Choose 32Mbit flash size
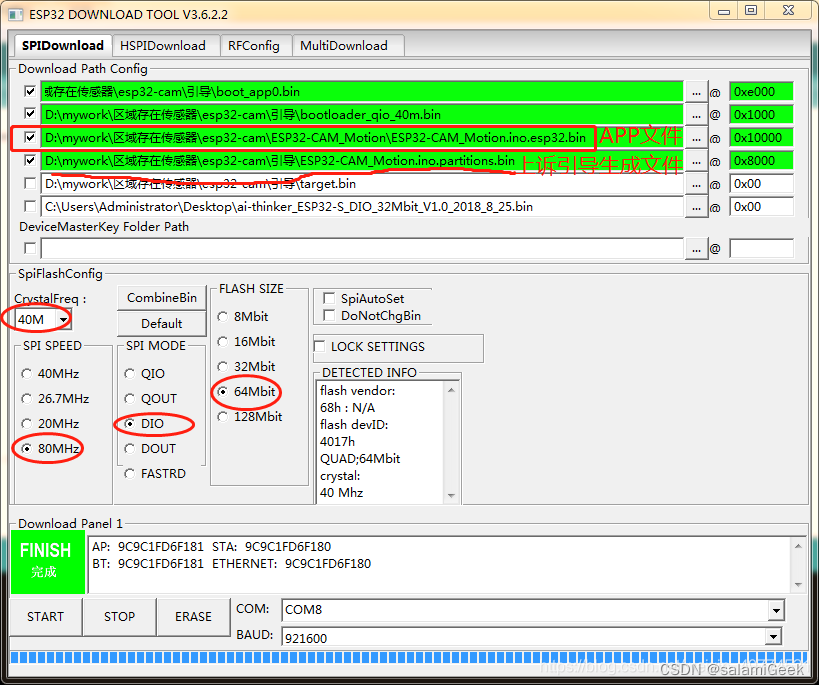Viewport: 819px width, 685px height. [x=223, y=366]
